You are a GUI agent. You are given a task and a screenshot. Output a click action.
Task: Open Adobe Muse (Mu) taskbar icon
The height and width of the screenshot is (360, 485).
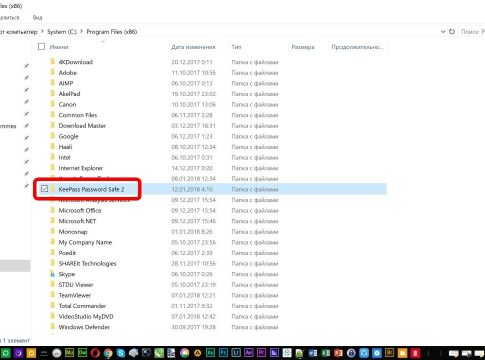pyautogui.click(x=69, y=353)
